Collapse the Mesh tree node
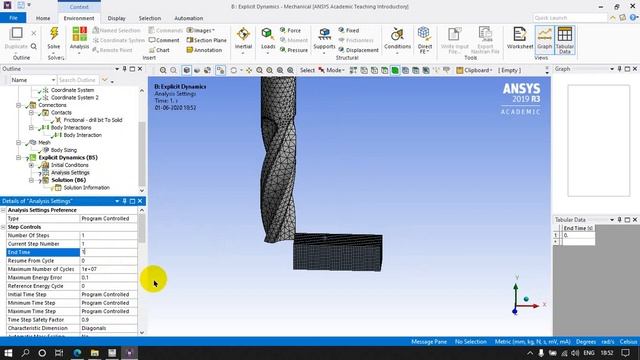The height and width of the screenshot is (360, 640). (x=18, y=142)
